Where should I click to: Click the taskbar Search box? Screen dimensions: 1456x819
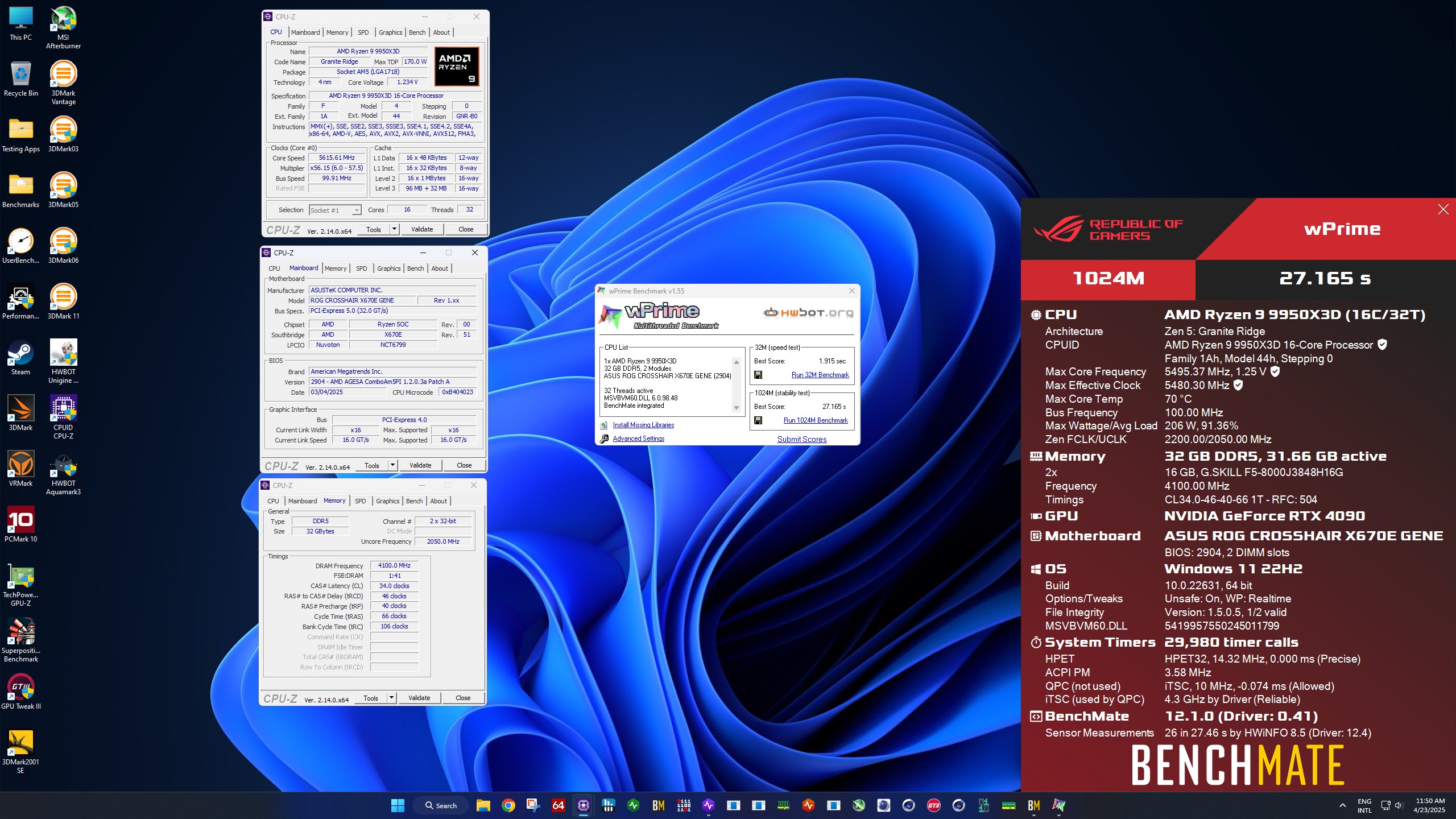442,805
